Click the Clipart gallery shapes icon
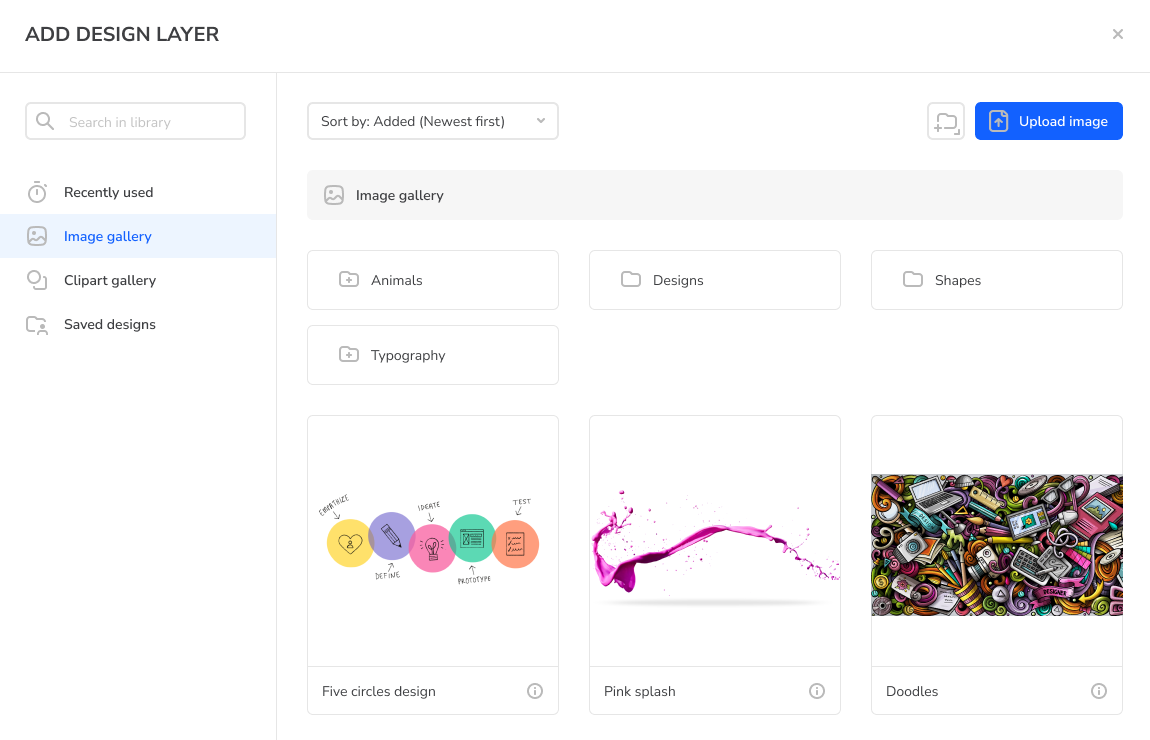 [x=37, y=280]
